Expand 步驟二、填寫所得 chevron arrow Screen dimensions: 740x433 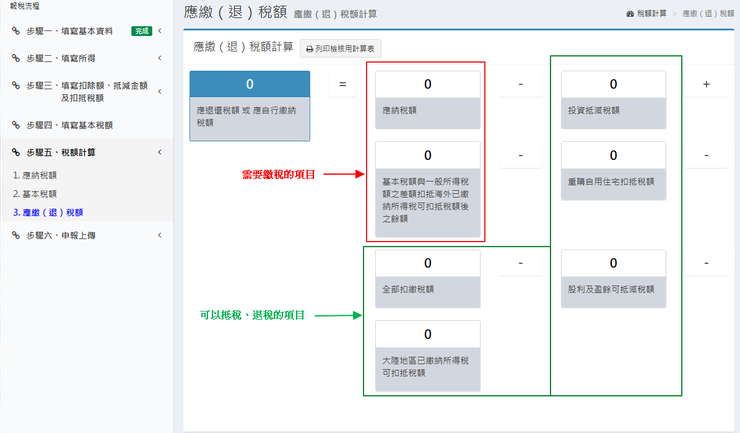click(x=160, y=58)
